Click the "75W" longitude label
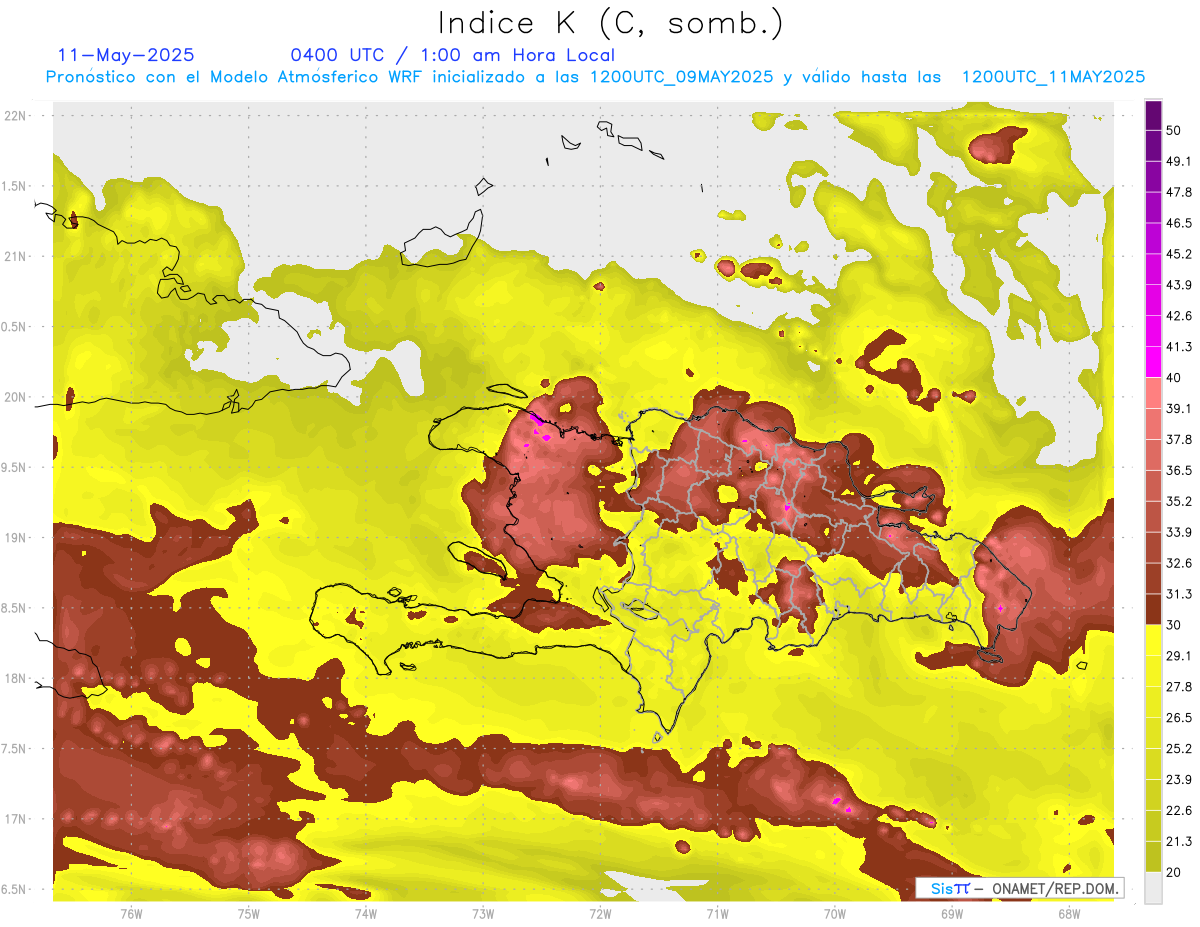This screenshot has height=927, width=1200. (248, 913)
